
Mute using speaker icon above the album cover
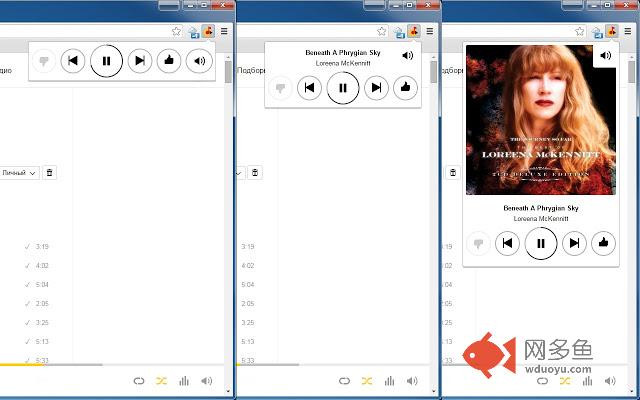[x=603, y=57]
